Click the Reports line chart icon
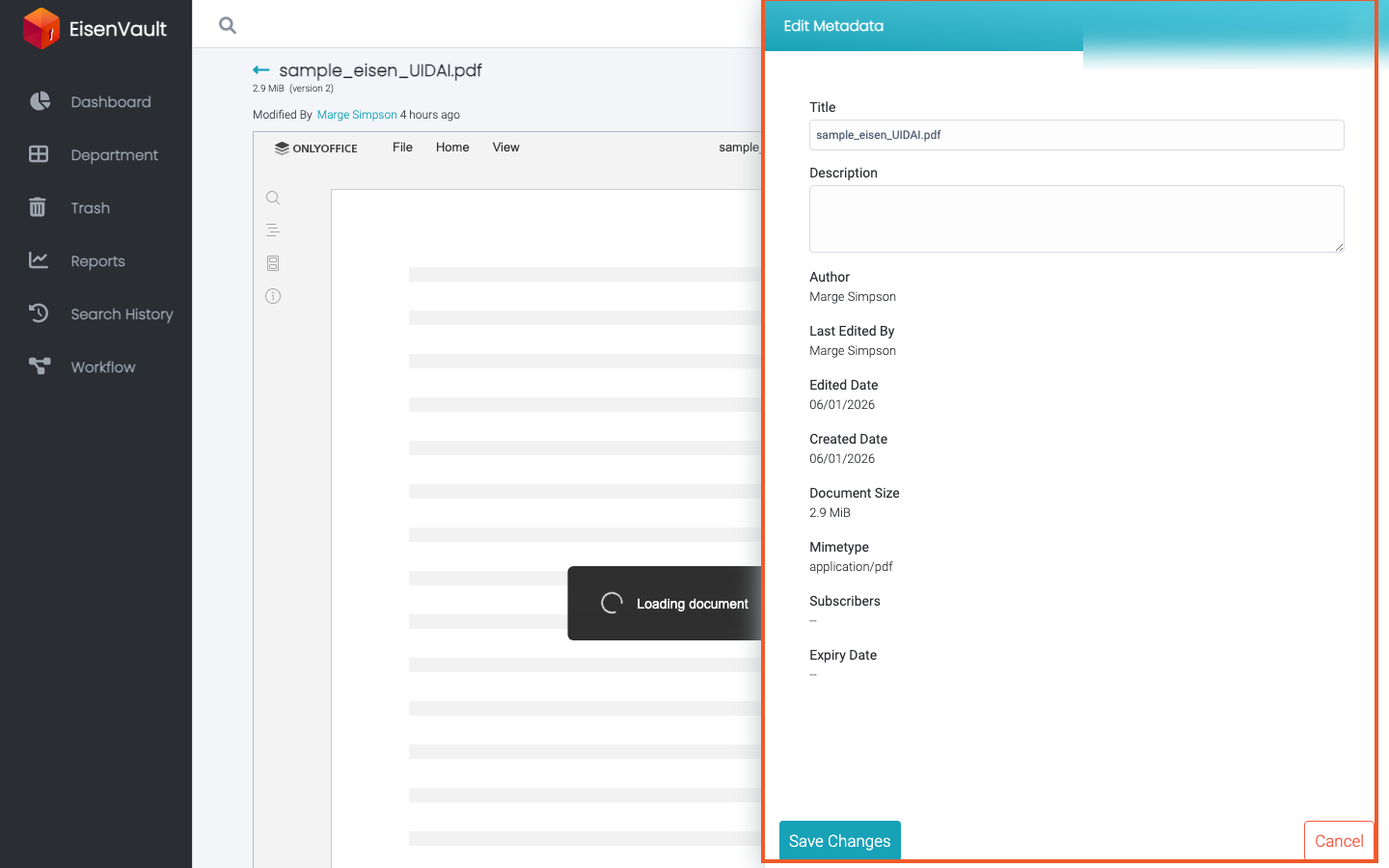The height and width of the screenshot is (868, 1389). pos(39,260)
